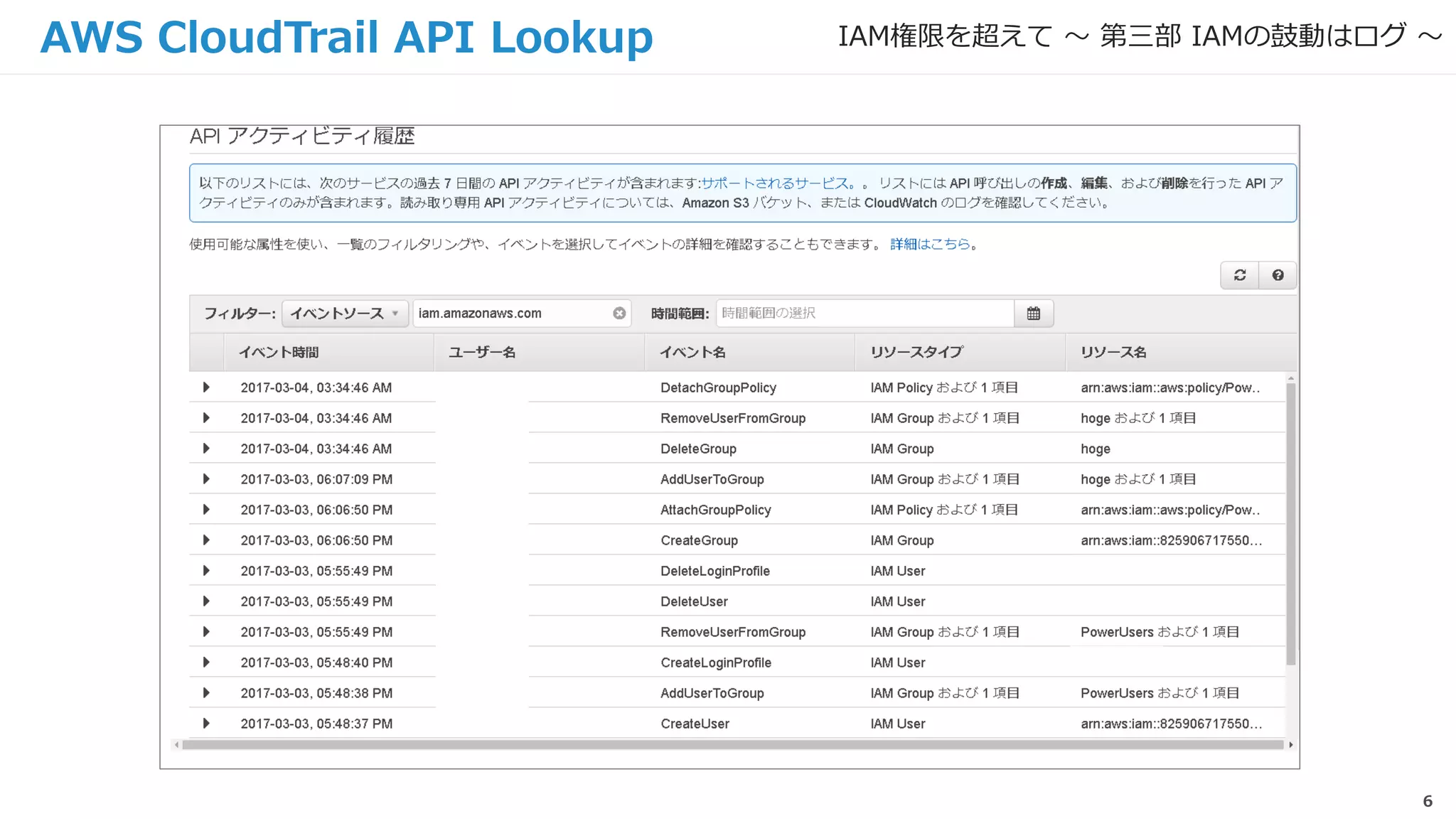This screenshot has height=819, width=1456.
Task: Select the DeleteGroup event name
Action: click(x=698, y=449)
